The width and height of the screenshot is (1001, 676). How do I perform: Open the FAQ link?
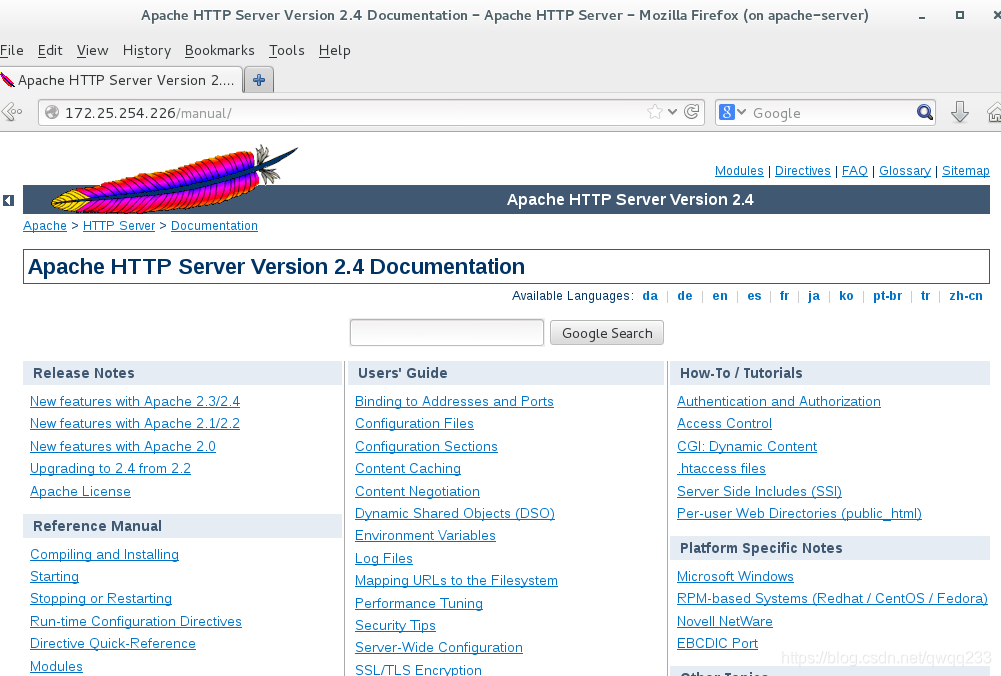point(854,170)
